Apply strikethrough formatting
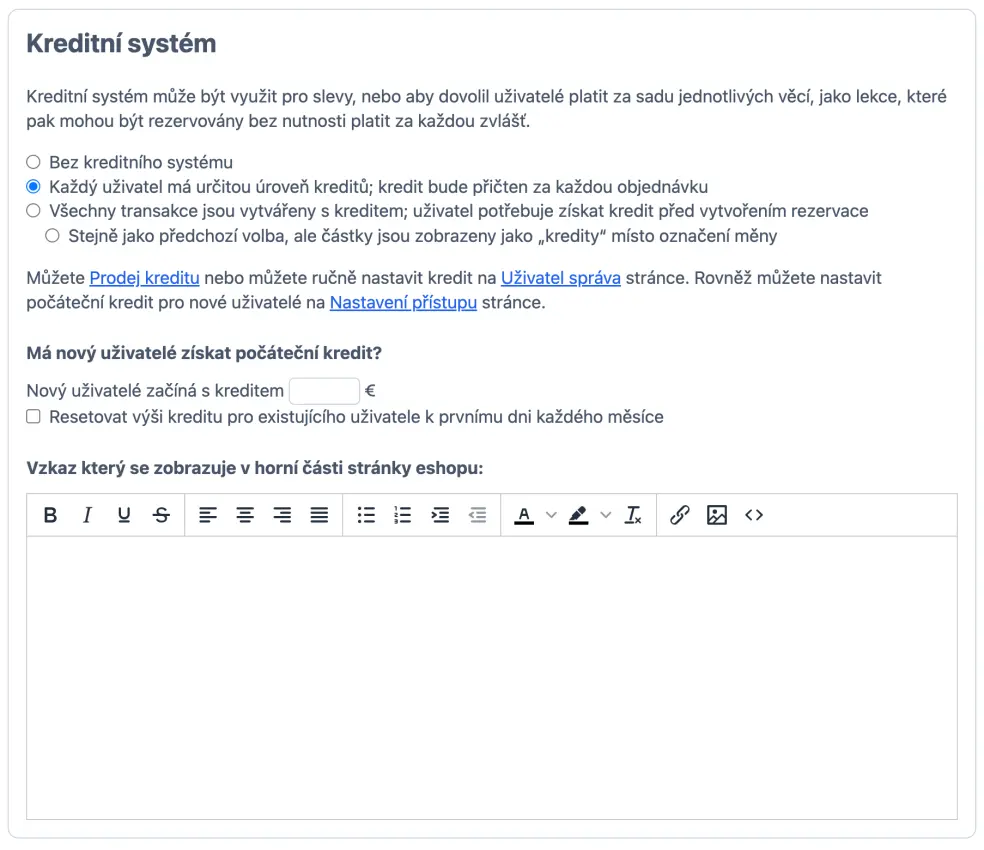This screenshot has height=850, width=984. [x=161, y=515]
